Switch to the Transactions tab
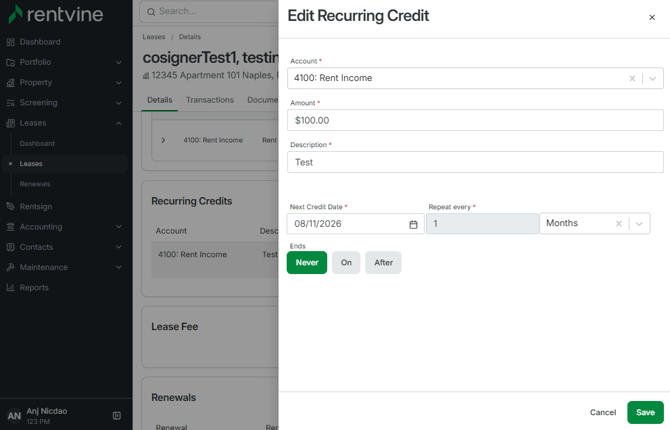The image size is (670, 430). (210, 100)
